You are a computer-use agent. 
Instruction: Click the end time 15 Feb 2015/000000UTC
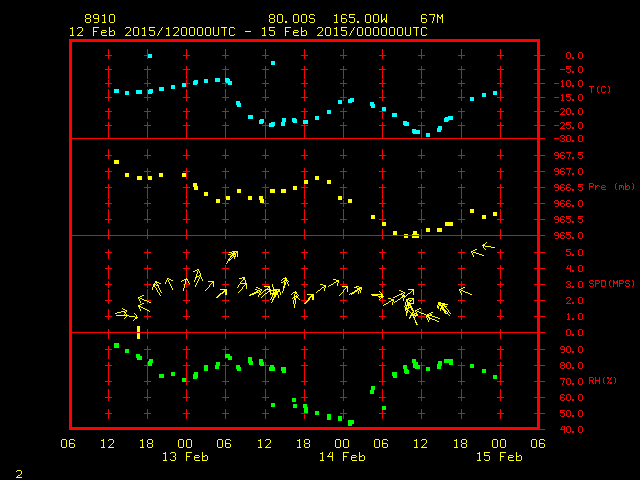coord(344,32)
